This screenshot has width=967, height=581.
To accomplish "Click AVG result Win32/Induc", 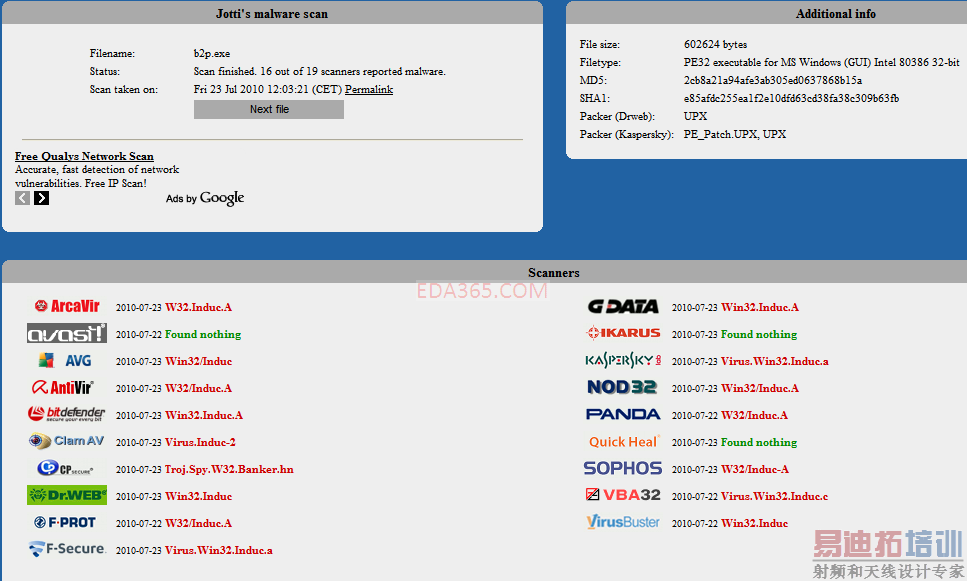I will [199, 361].
